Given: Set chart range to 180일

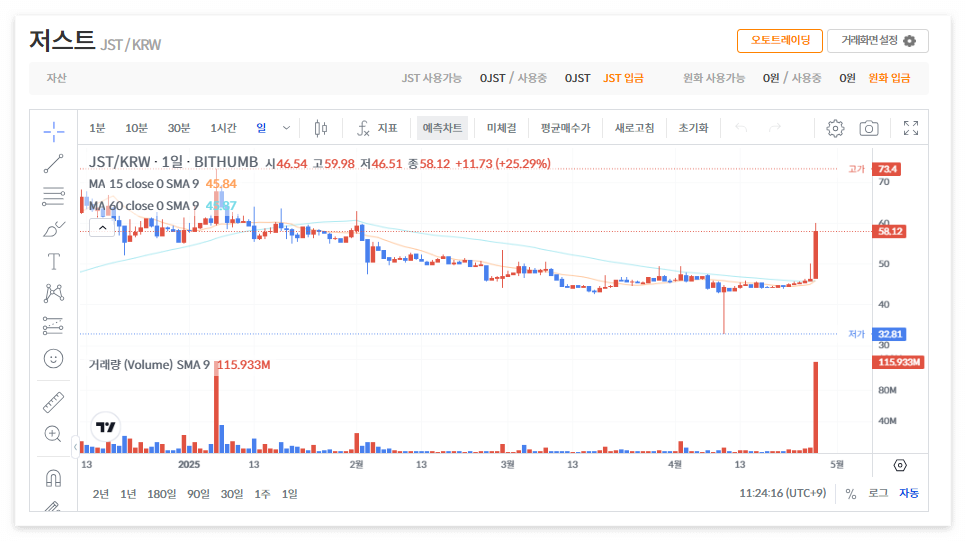Looking at the screenshot, I should [161, 494].
